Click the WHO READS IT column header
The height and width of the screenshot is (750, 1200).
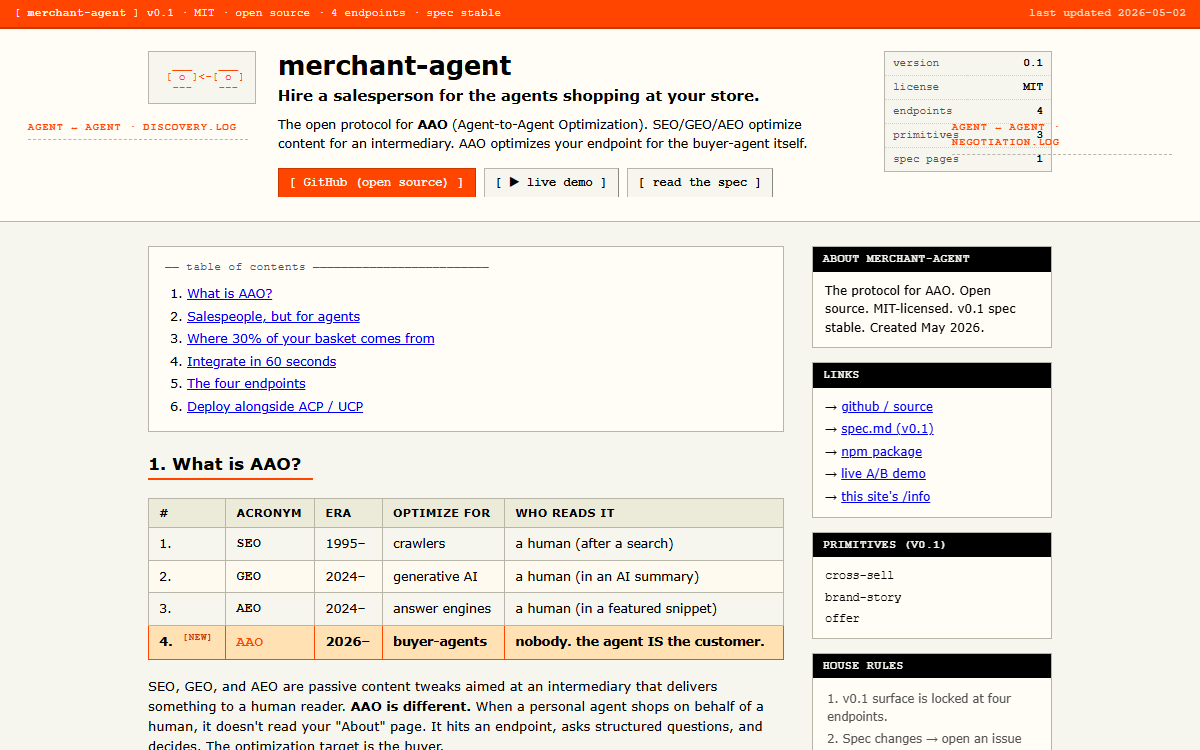click(644, 513)
